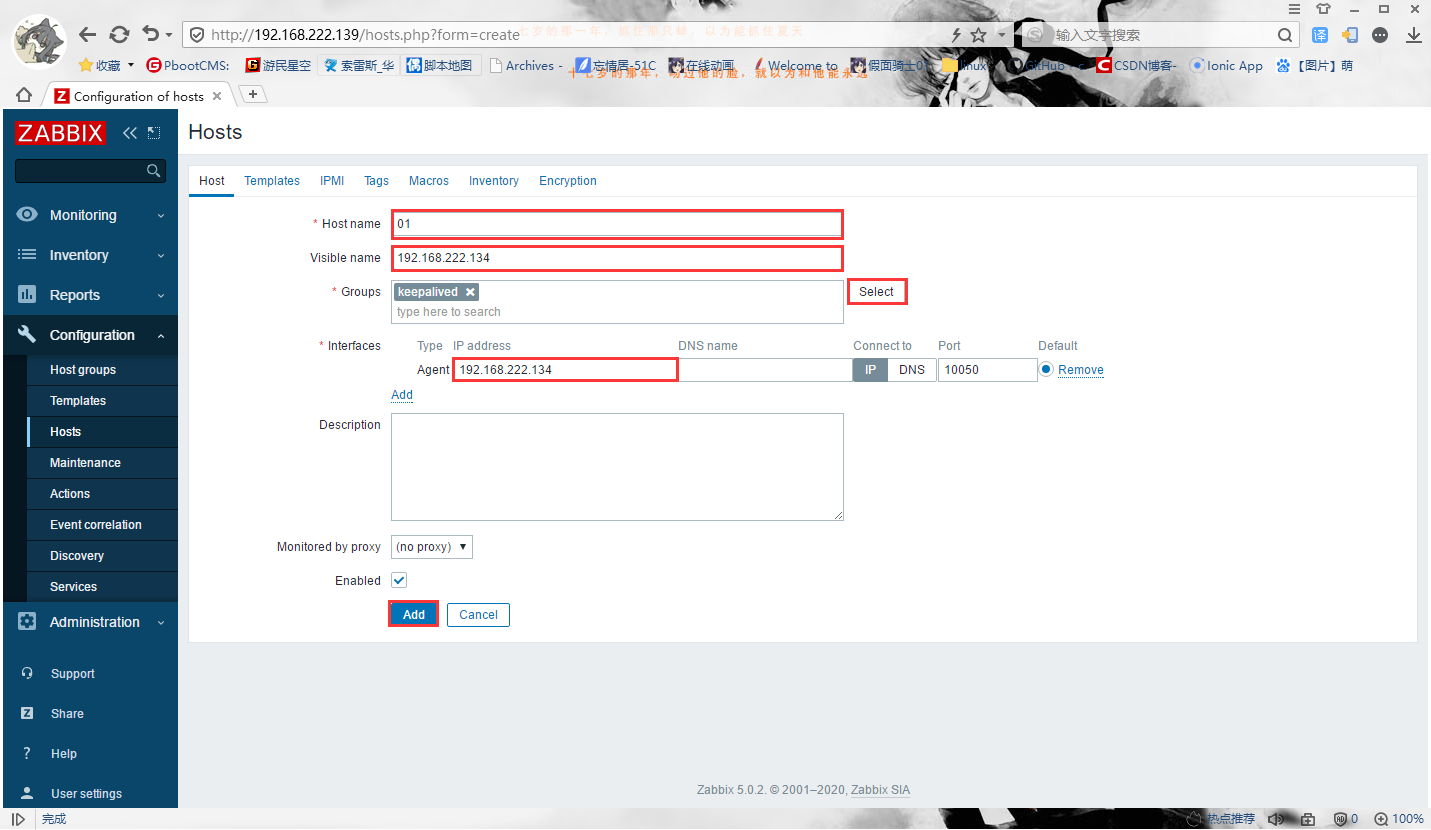The image size is (1431, 830).
Task: Click the Cancel button
Action: (478, 614)
